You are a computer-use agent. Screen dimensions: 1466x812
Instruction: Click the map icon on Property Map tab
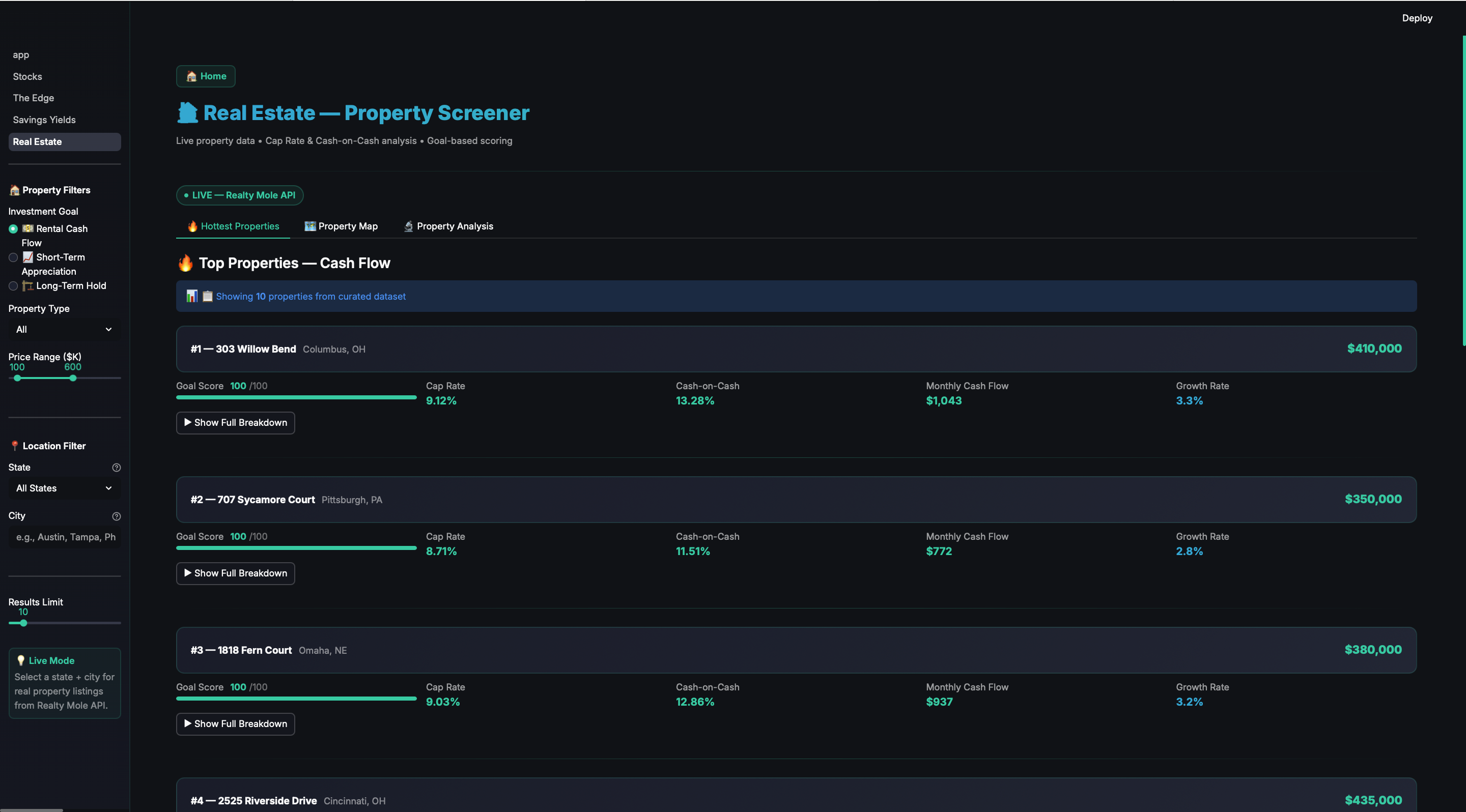(309, 226)
